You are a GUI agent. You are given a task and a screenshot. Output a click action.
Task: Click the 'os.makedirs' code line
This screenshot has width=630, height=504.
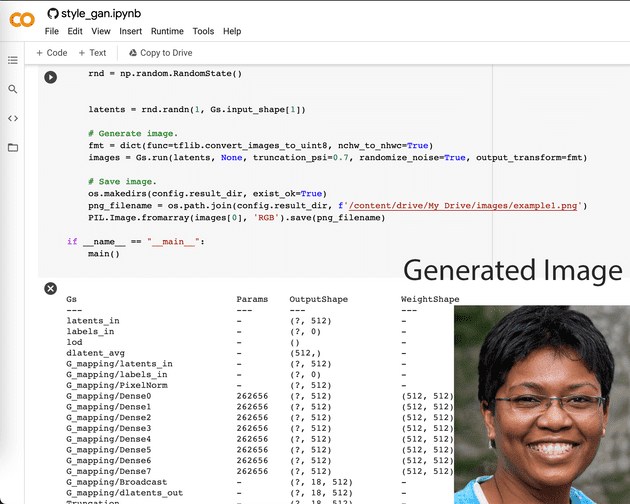click(x=208, y=194)
